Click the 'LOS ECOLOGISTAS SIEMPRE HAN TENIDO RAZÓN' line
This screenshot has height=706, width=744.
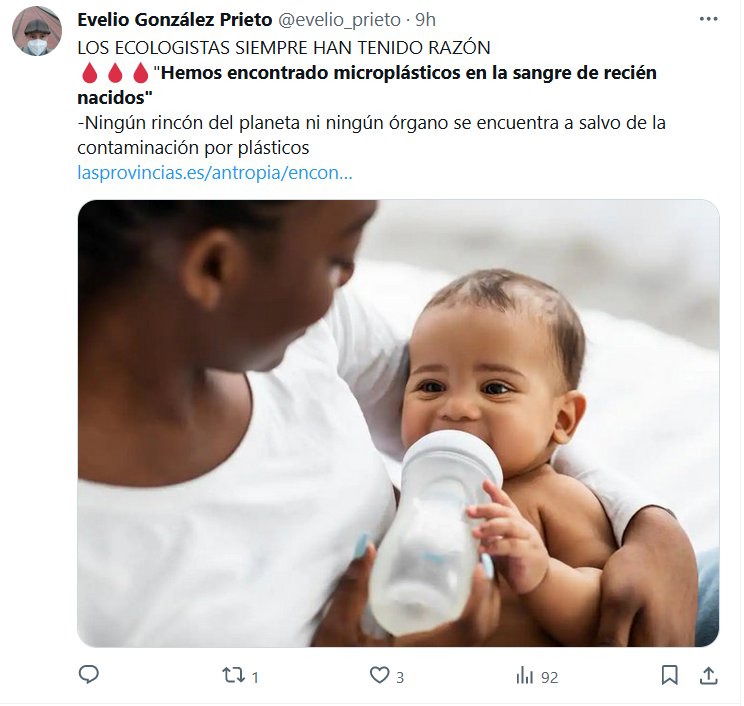pos(284,47)
